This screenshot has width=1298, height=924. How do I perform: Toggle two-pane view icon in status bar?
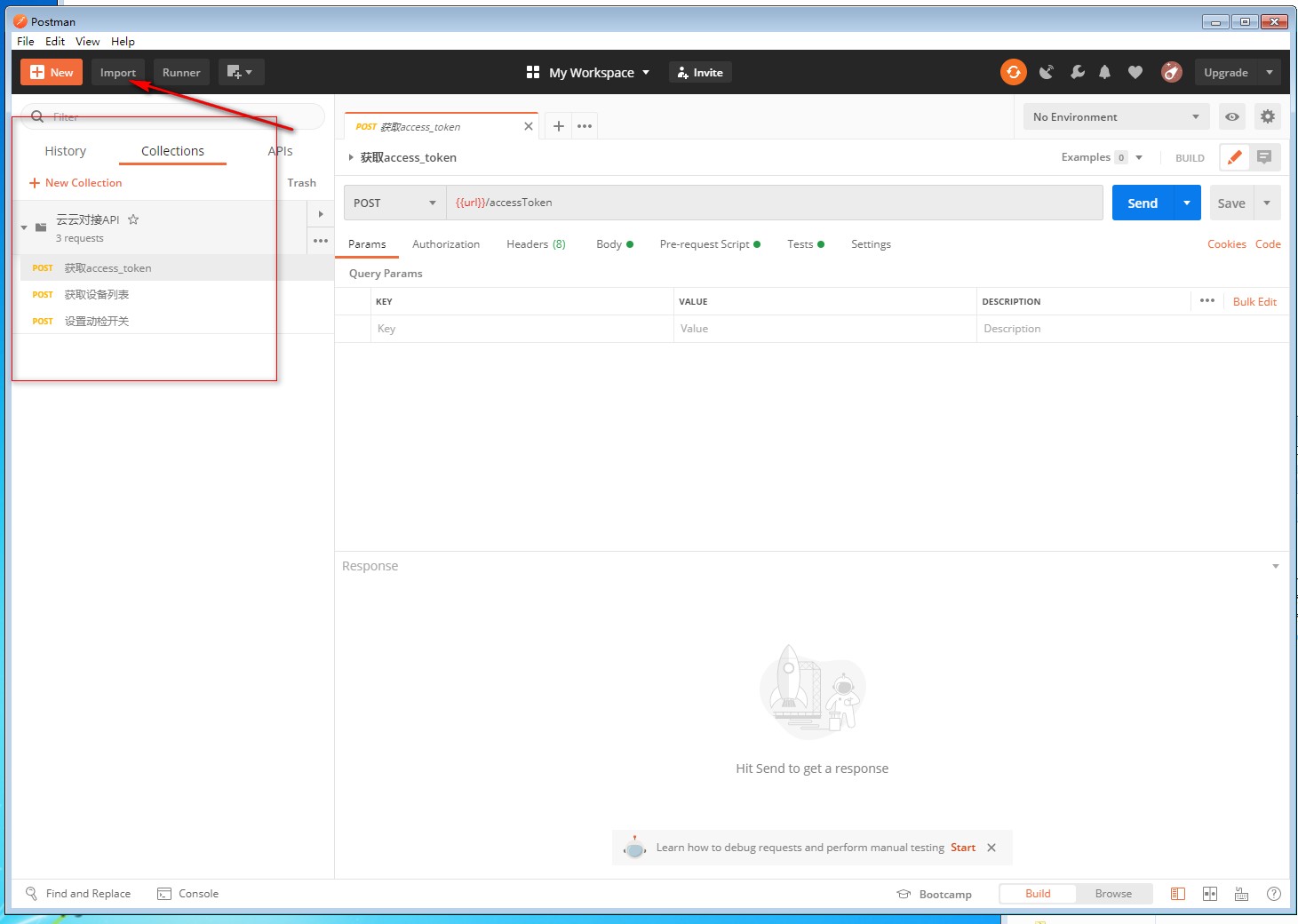(1210, 894)
